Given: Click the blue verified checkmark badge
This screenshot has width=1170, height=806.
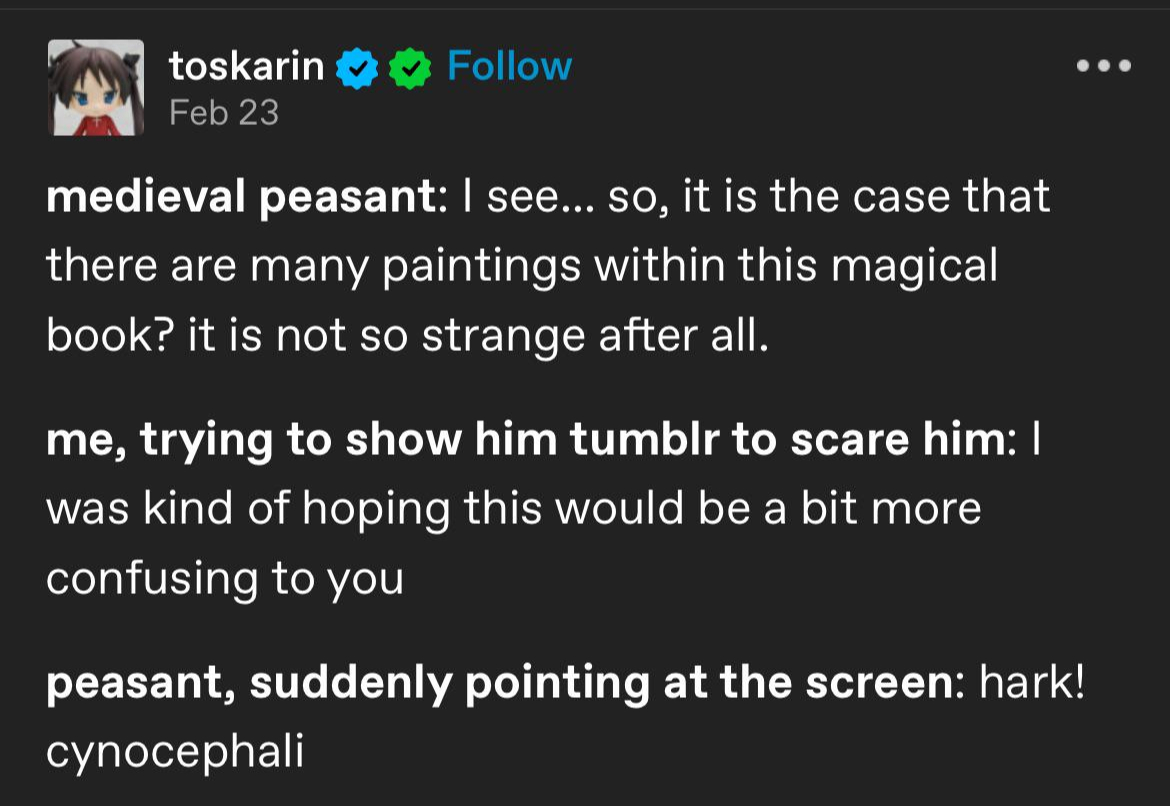Looking at the screenshot, I should tap(355, 69).
